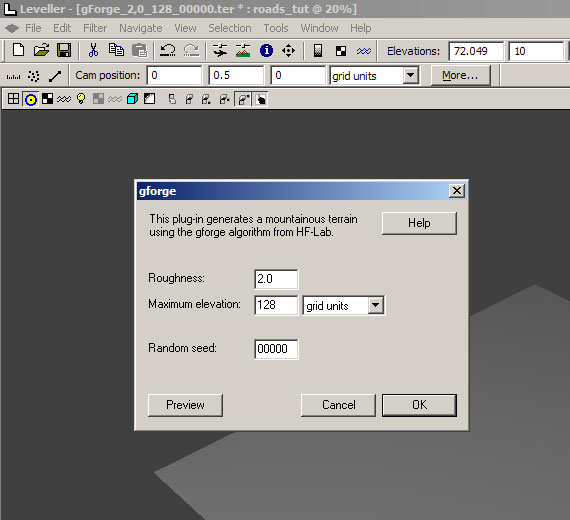Viewport: 570px width, 520px height.
Task: Toggle the yellow circle view mode button
Action: (31, 99)
